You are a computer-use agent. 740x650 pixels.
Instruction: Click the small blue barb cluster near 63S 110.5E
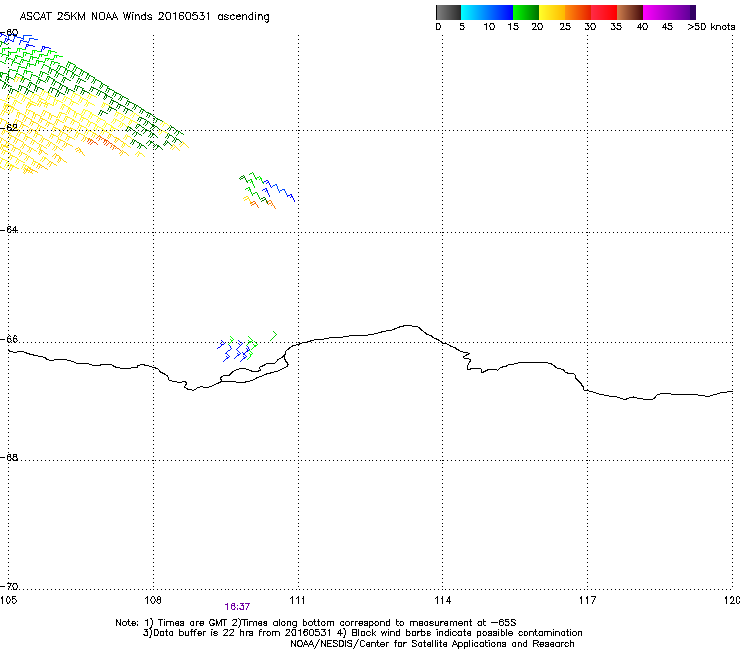pyautogui.click(x=278, y=190)
